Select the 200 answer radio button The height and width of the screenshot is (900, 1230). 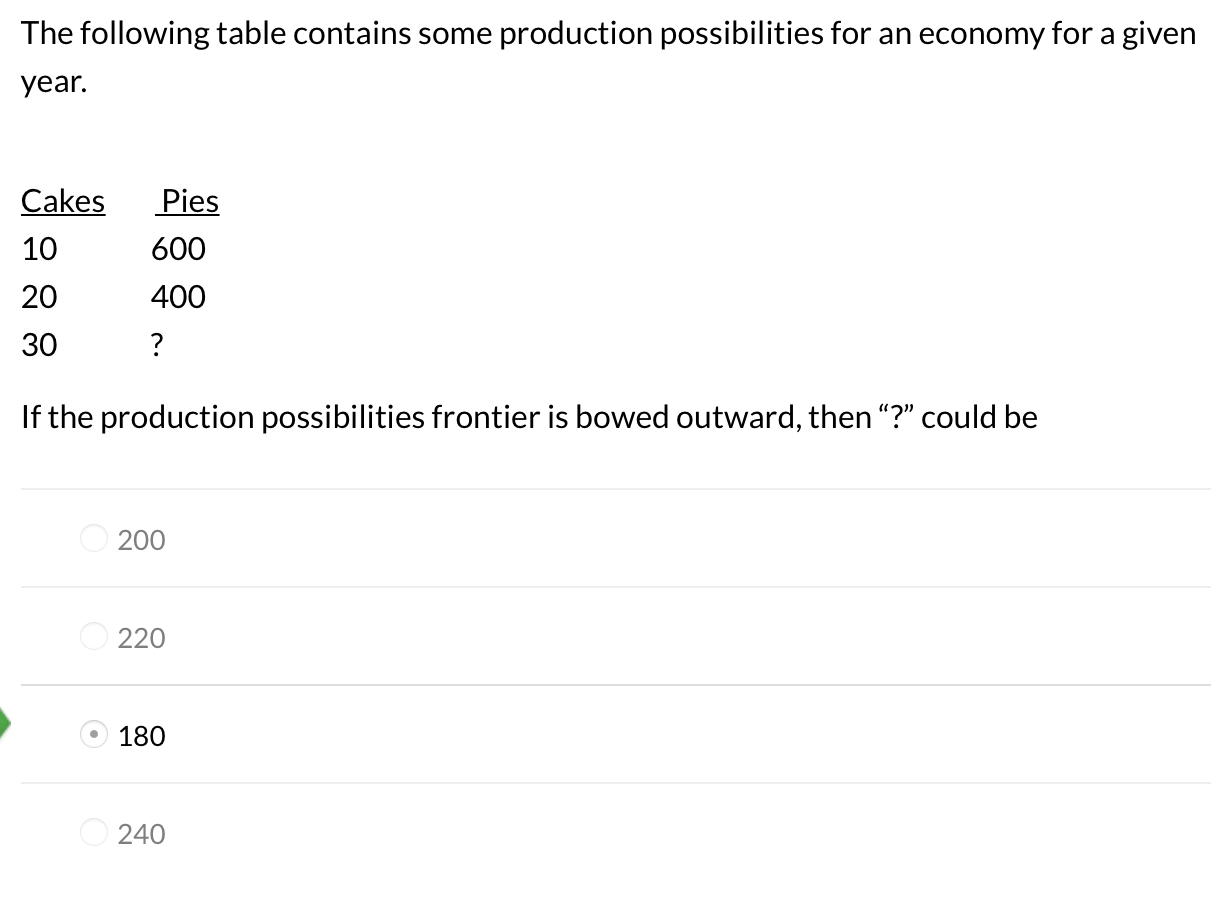(93, 539)
